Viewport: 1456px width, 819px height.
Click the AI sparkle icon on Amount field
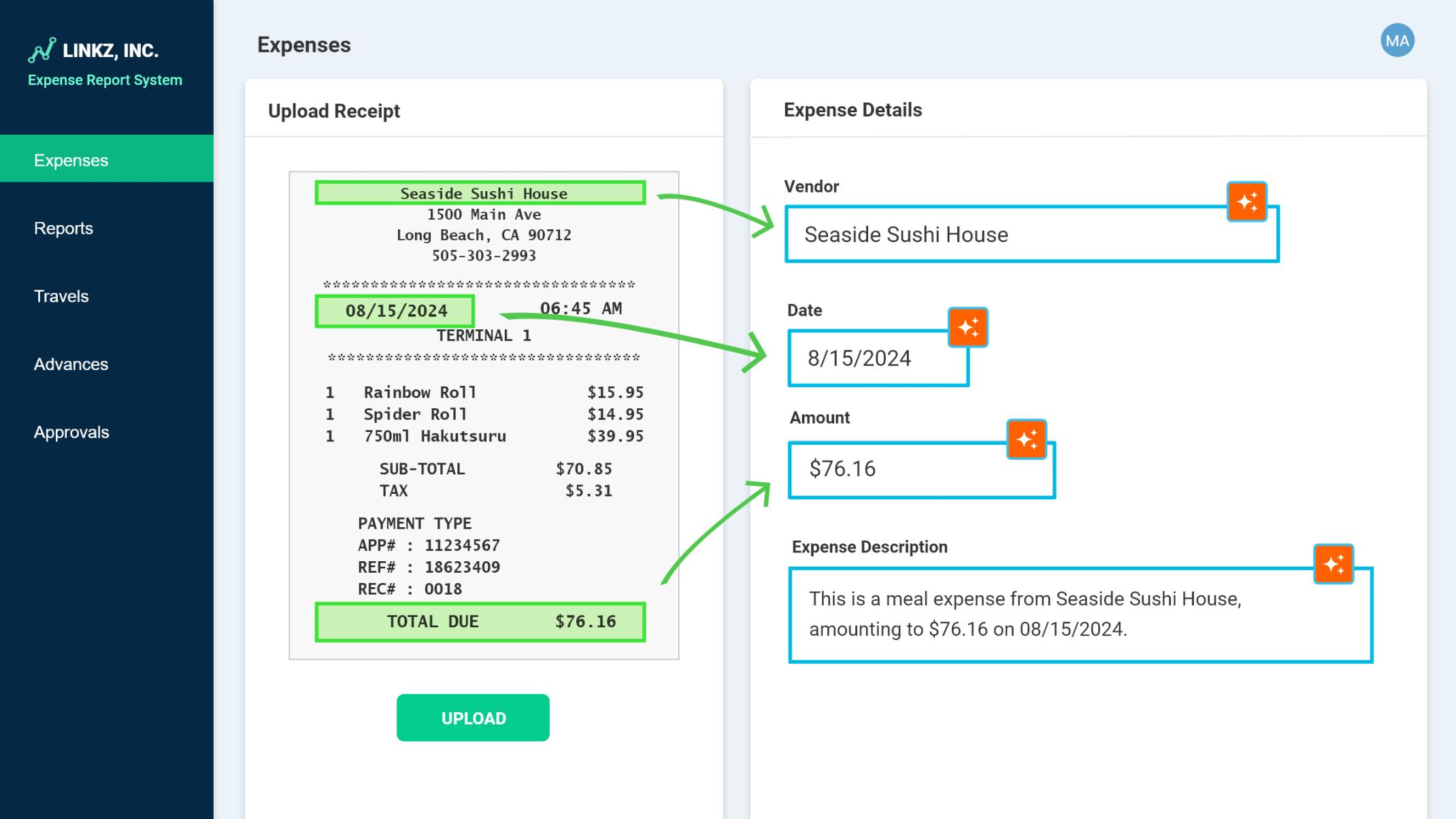pos(1027,439)
